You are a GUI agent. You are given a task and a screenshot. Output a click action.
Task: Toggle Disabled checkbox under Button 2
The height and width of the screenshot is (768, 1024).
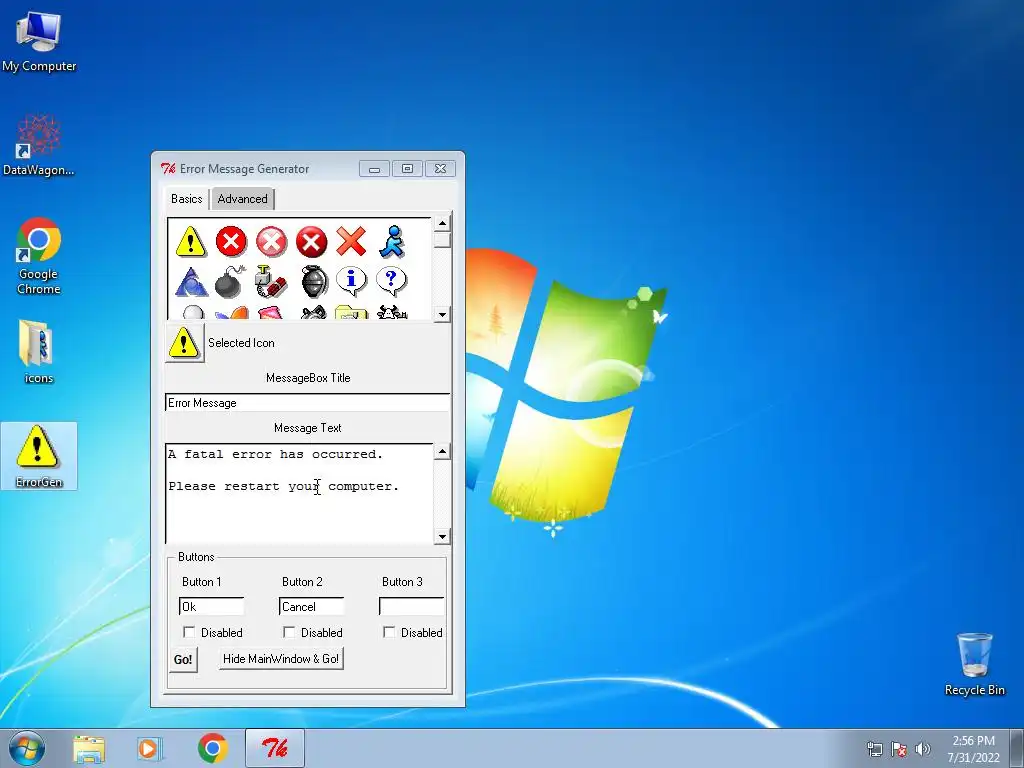[x=289, y=632]
